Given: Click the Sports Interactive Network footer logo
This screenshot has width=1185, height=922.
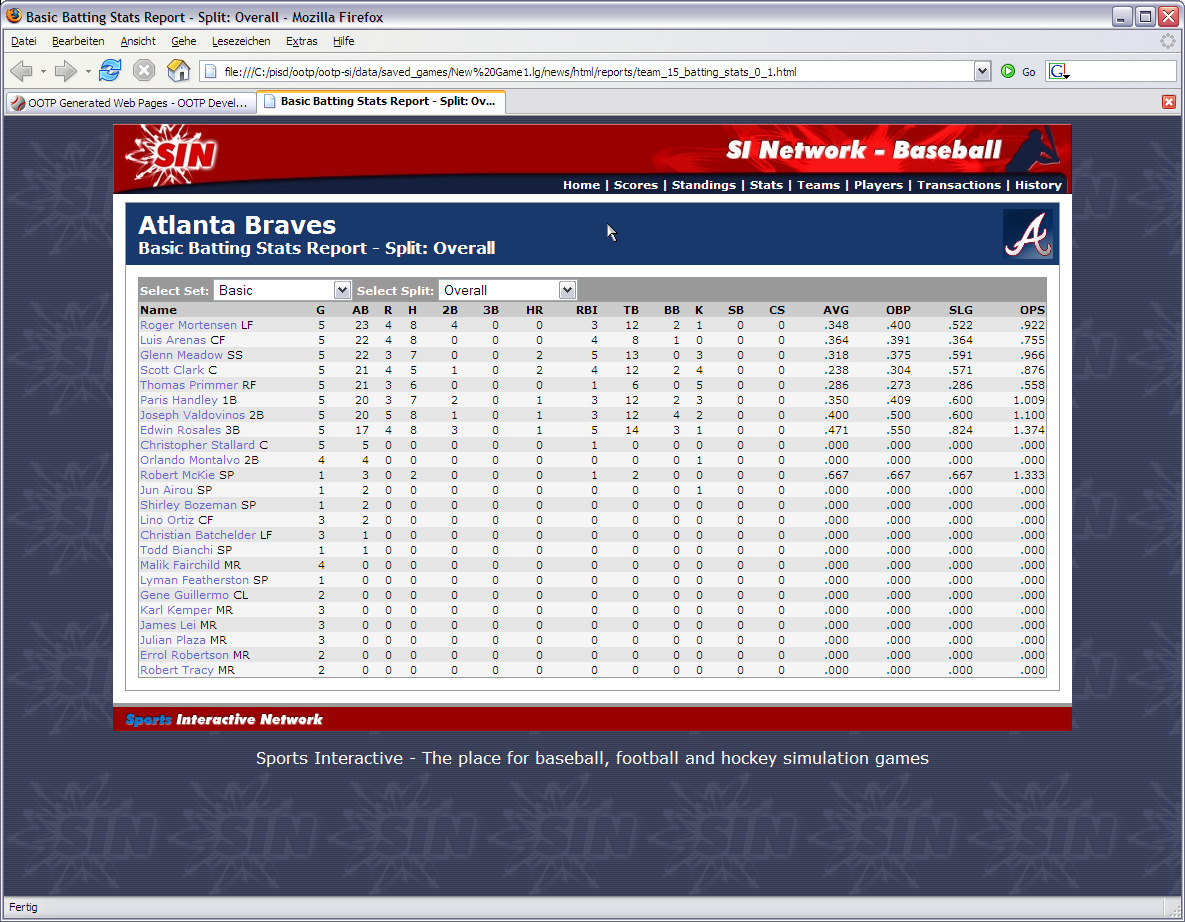Looking at the screenshot, I should point(224,719).
